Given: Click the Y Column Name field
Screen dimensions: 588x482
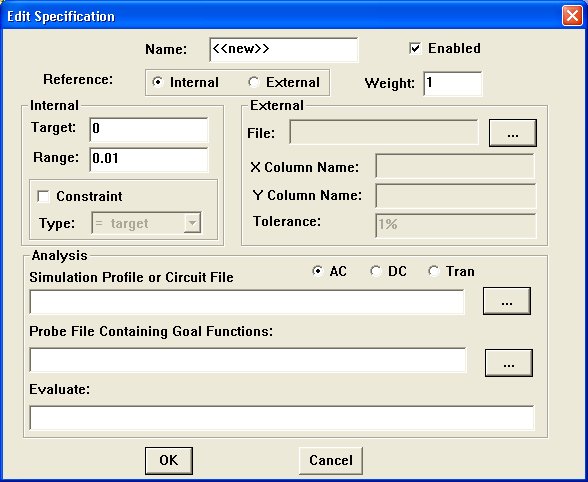Looking at the screenshot, I should pyautogui.click(x=455, y=195).
